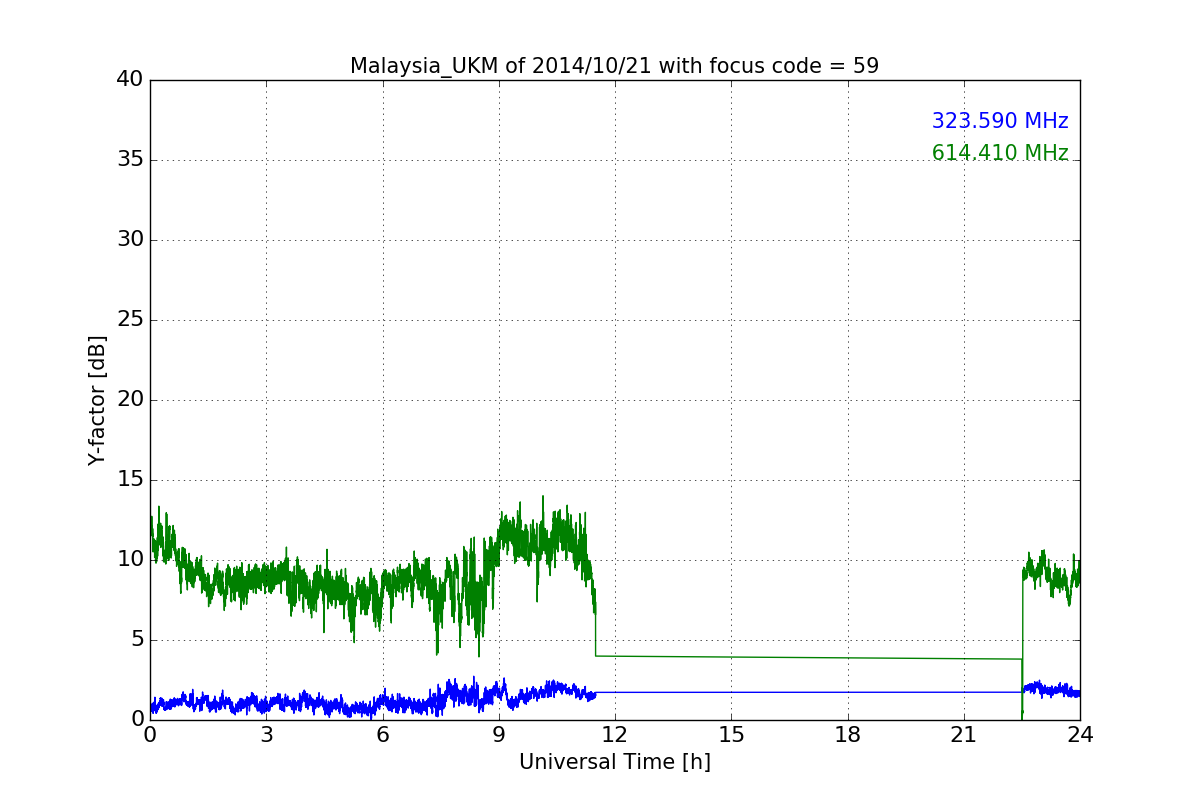Click the x-axis tick label '18'
Image resolution: width=1200 pixels, height=800 pixels.
[848, 735]
